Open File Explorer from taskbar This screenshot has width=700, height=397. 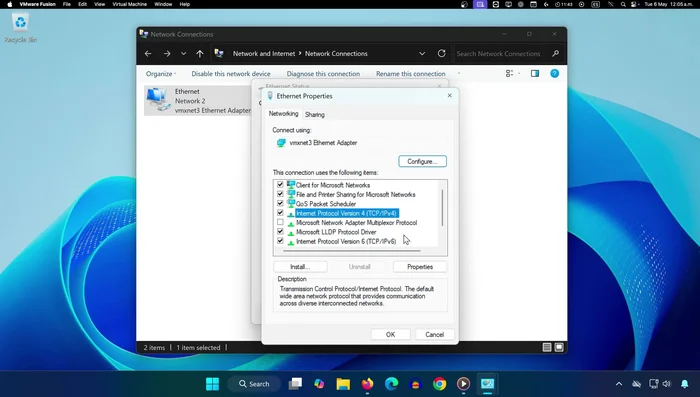click(x=343, y=384)
